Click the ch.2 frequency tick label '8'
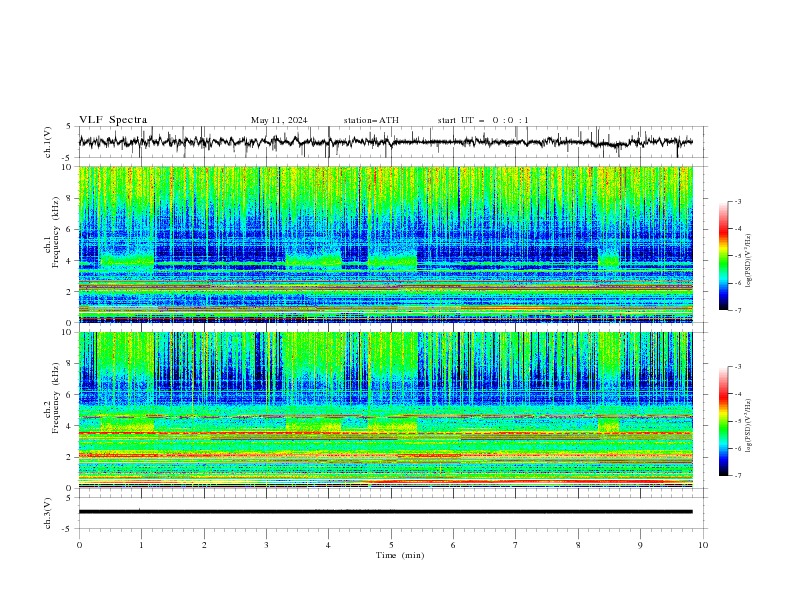 point(71,364)
